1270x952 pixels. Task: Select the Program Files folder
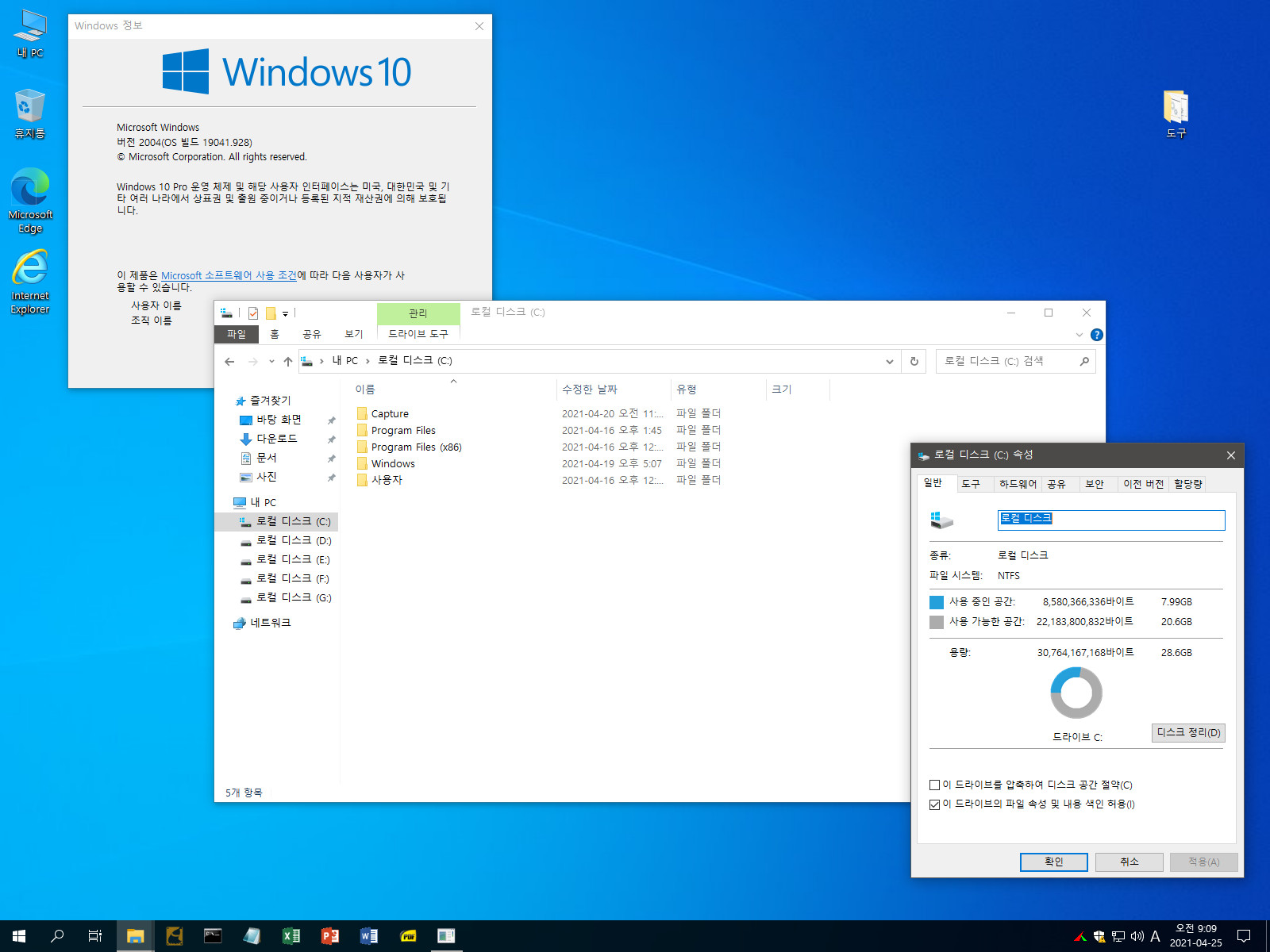coord(396,430)
